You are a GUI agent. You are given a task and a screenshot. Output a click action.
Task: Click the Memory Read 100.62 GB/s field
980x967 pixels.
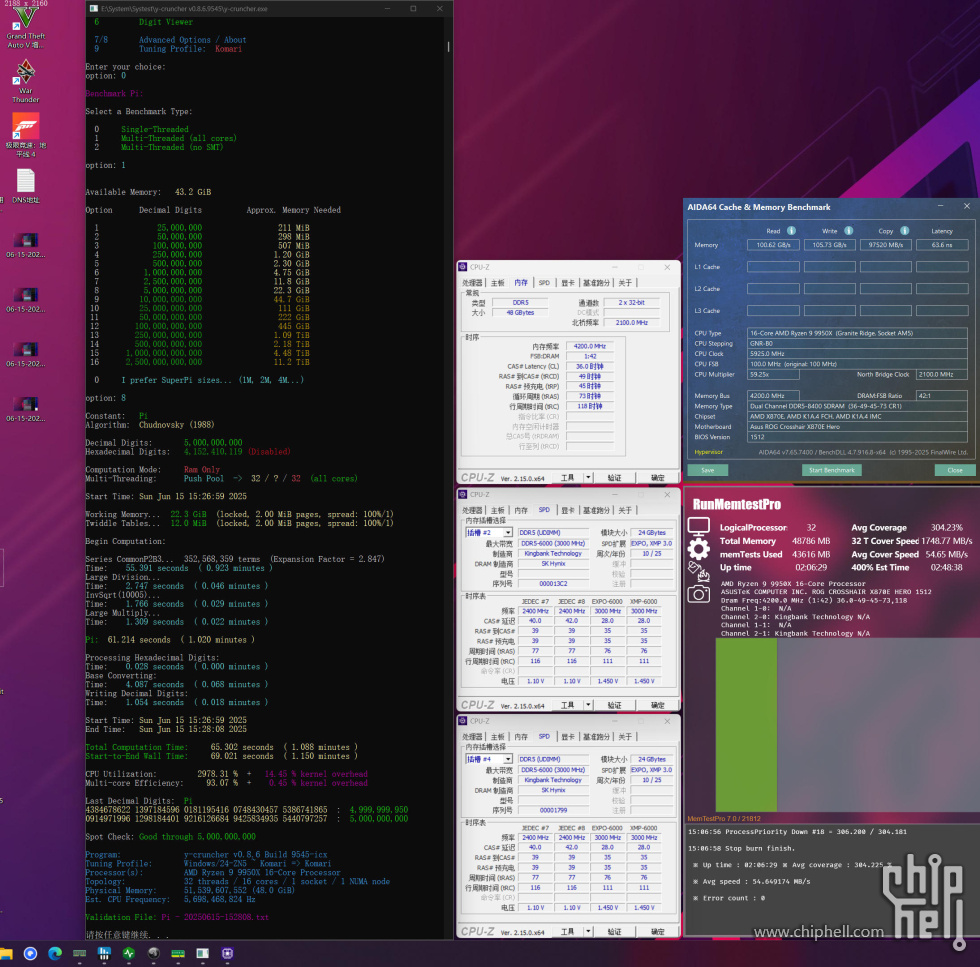tap(773, 245)
